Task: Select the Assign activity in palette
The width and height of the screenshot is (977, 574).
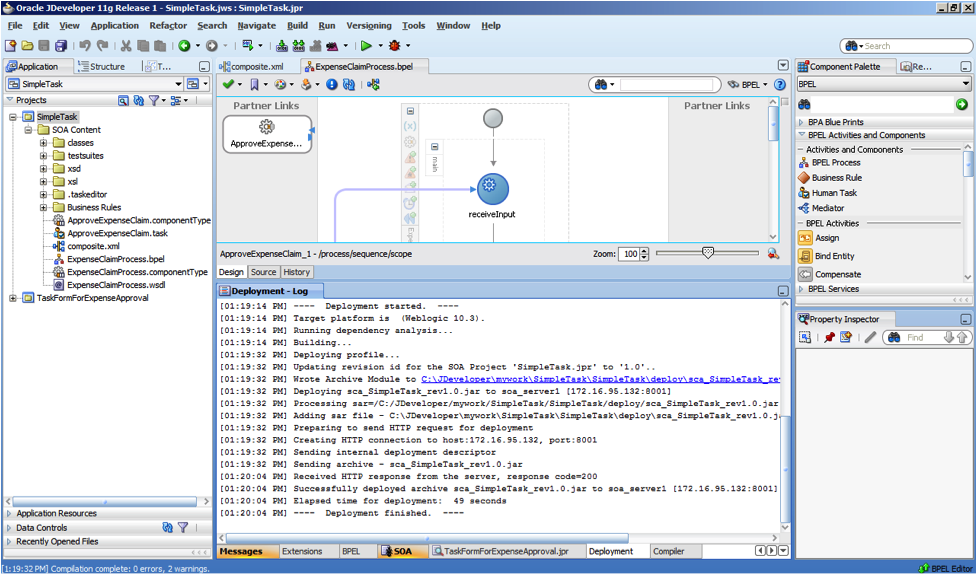Action: pyautogui.click(x=826, y=238)
